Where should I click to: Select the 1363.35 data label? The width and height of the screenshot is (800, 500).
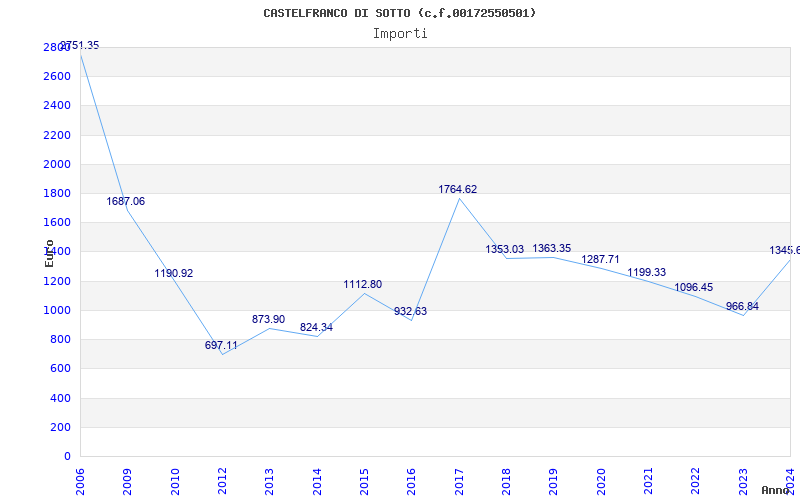(x=552, y=248)
